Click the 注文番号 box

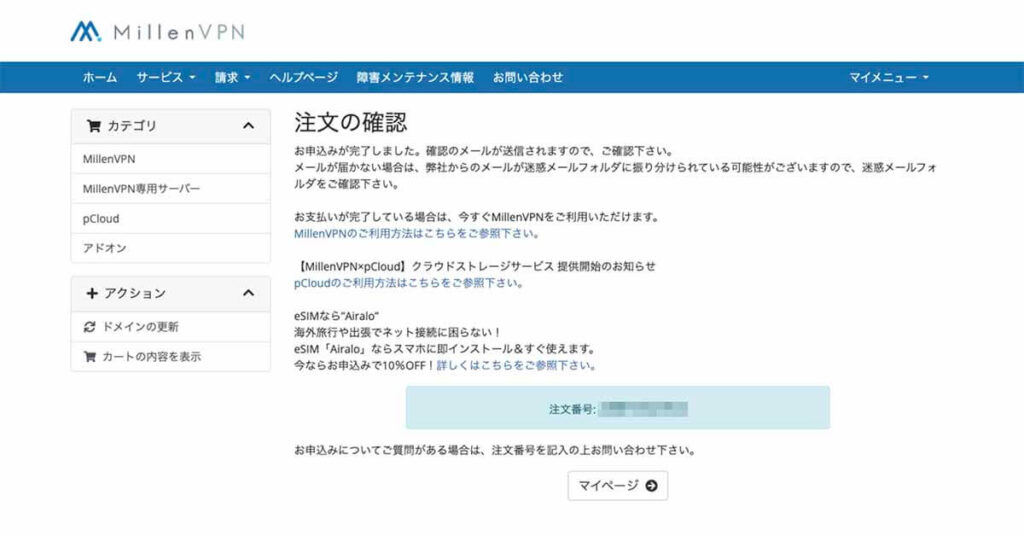tap(618, 407)
